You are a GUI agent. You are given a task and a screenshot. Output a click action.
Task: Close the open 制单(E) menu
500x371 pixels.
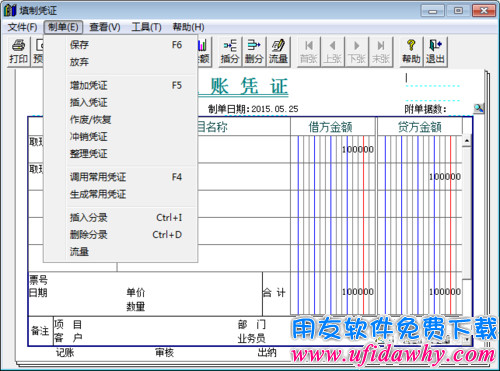click(x=63, y=27)
